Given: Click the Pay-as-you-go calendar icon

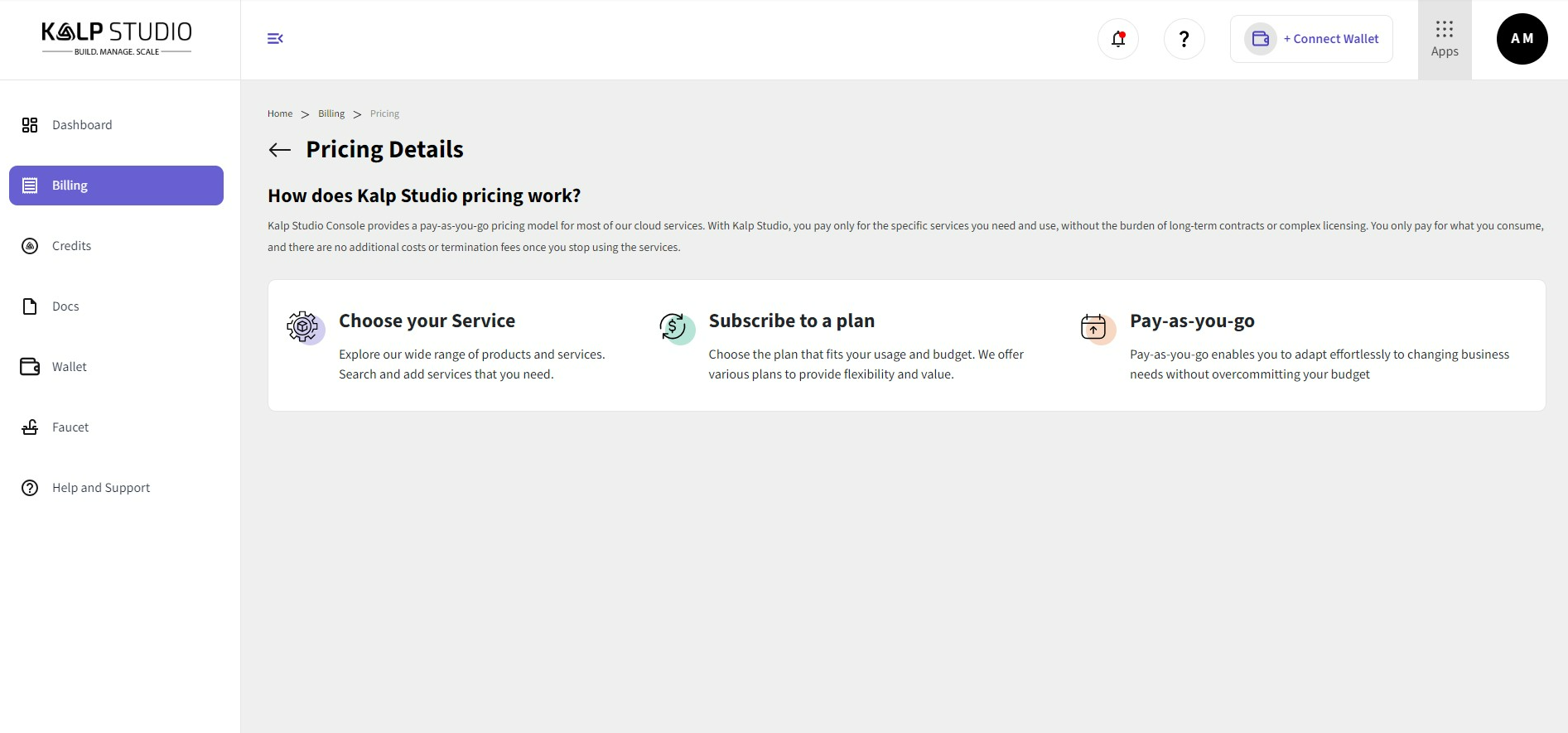Looking at the screenshot, I should (1094, 327).
